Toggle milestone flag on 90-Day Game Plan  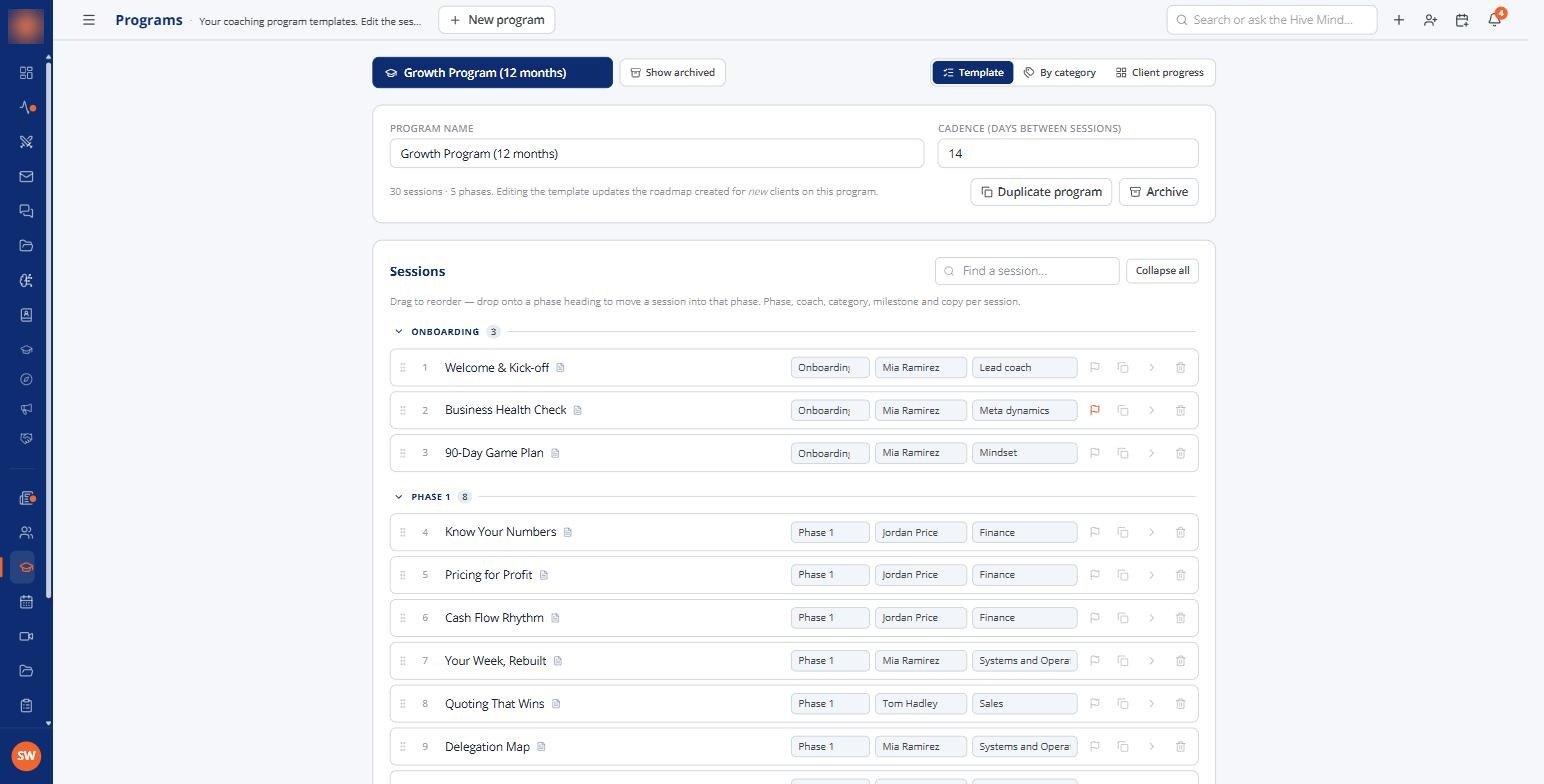pos(1095,453)
